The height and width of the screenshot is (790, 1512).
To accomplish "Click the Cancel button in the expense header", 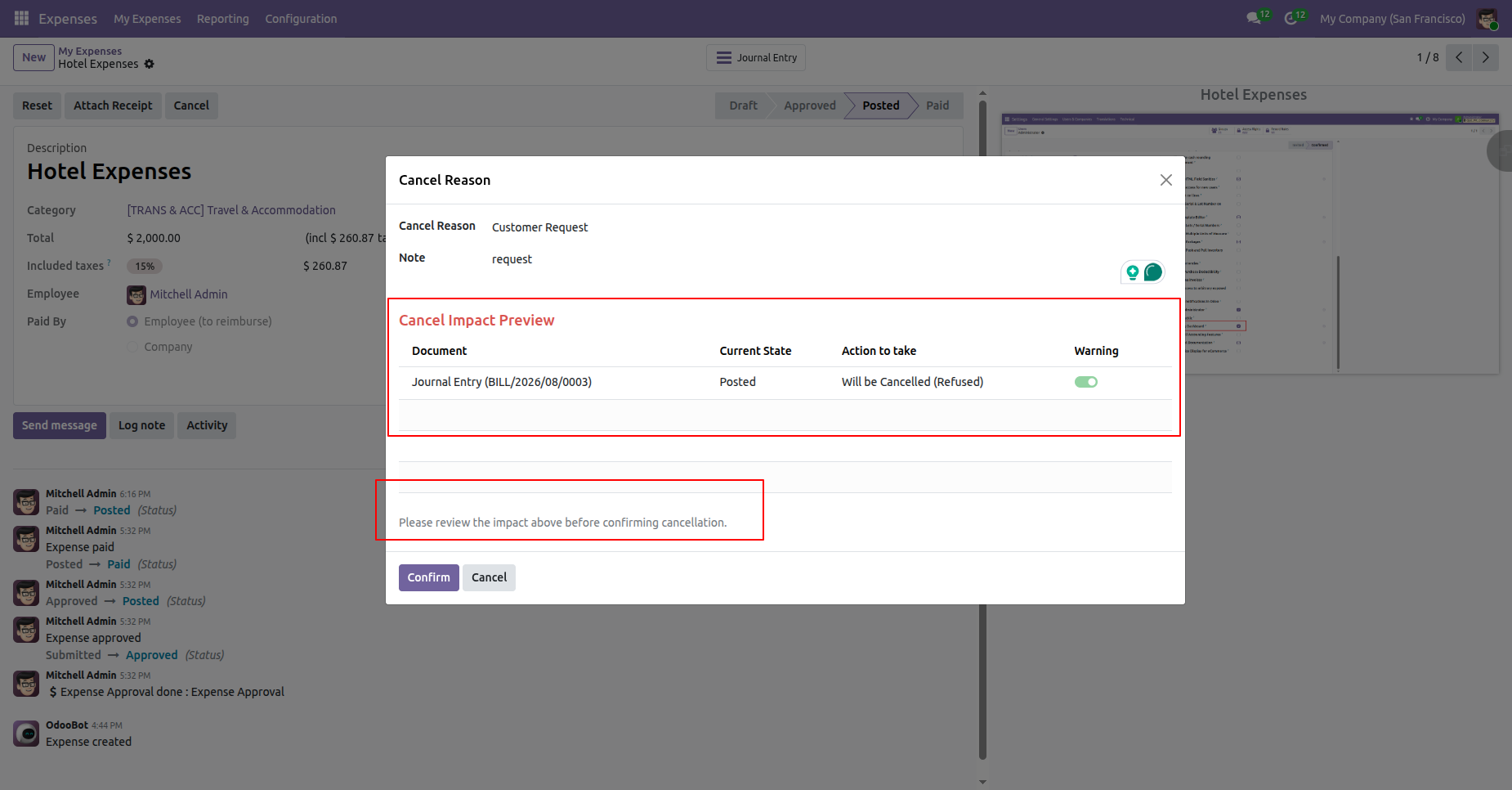I will pos(191,105).
